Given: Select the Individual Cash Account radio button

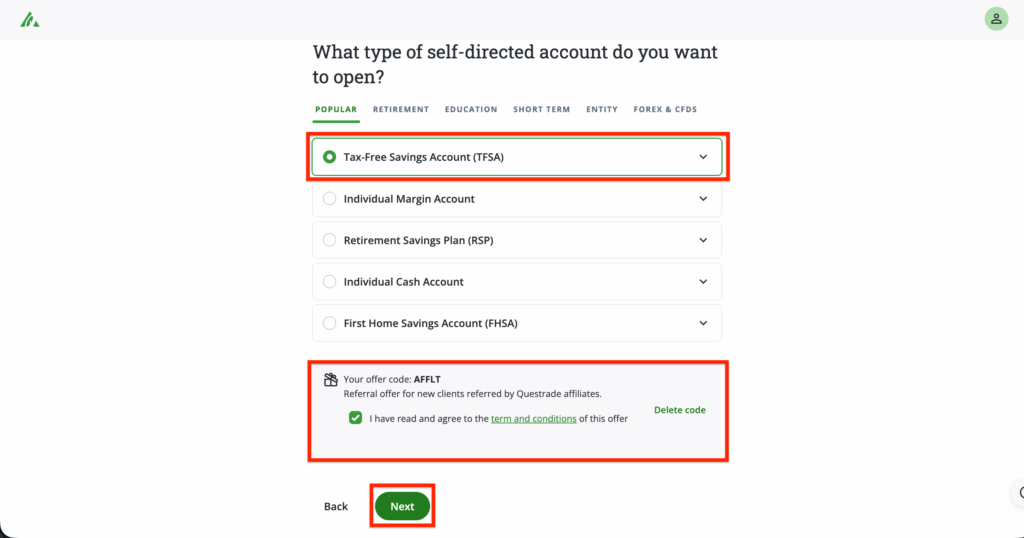Looking at the screenshot, I should [330, 282].
